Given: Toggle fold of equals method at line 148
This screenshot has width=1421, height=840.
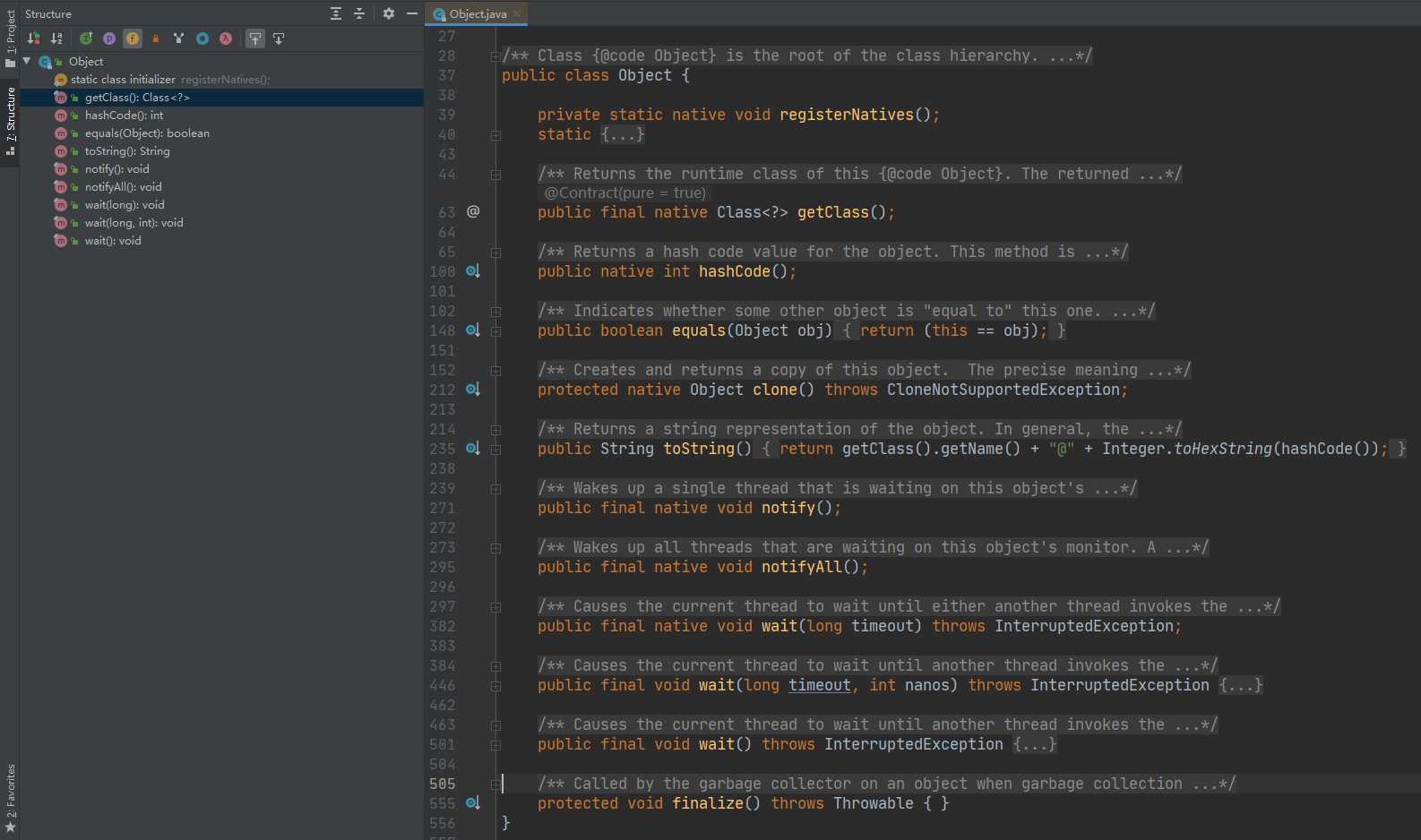Looking at the screenshot, I should point(495,331).
